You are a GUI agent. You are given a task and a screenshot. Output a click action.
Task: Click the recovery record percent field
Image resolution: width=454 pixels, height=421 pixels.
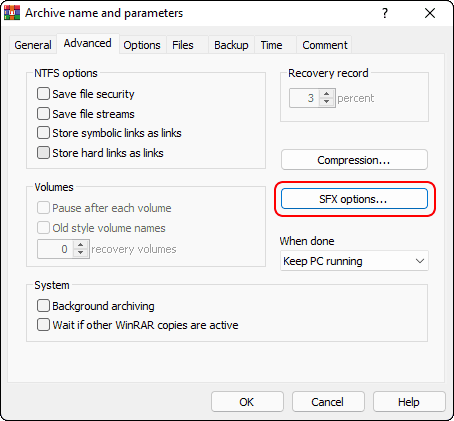(305, 98)
